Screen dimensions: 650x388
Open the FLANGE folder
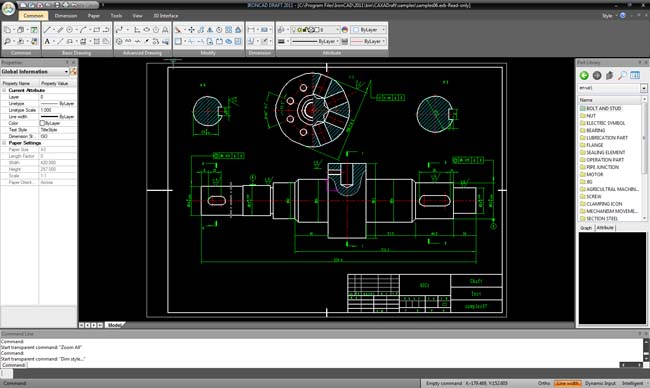tap(594, 145)
